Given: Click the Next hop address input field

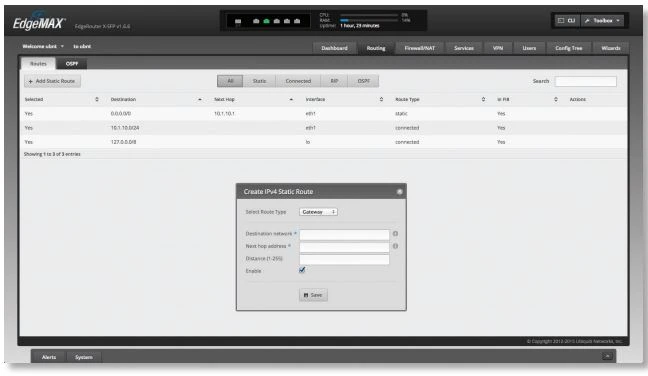Looking at the screenshot, I should click(344, 247).
